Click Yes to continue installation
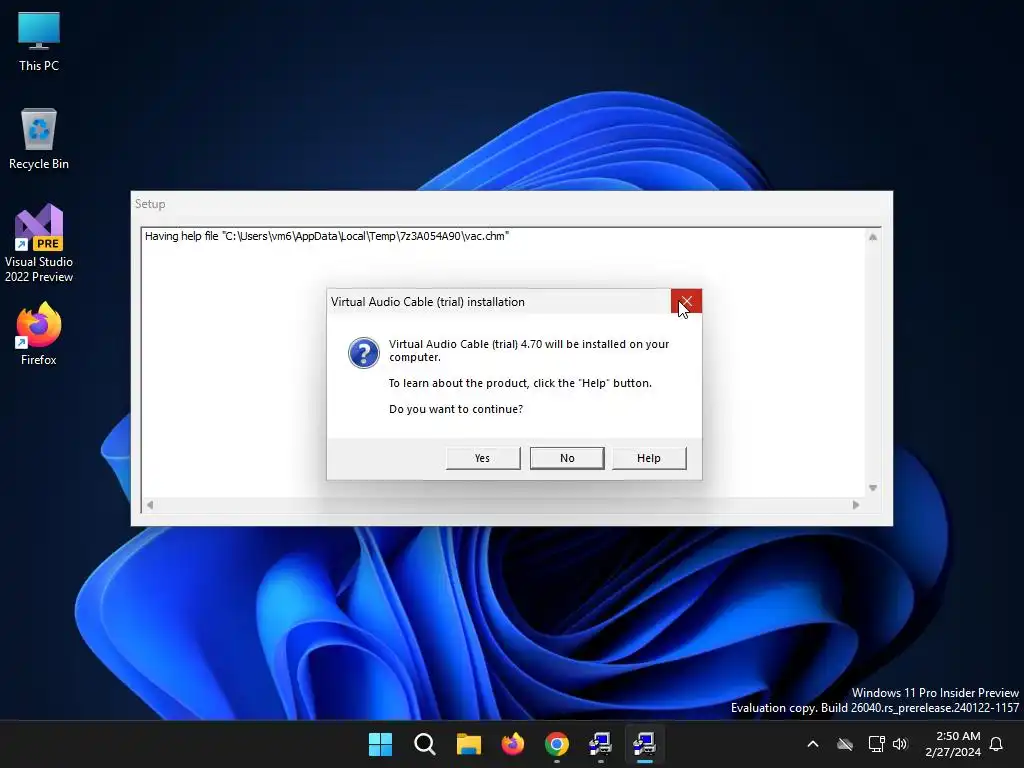 point(483,458)
